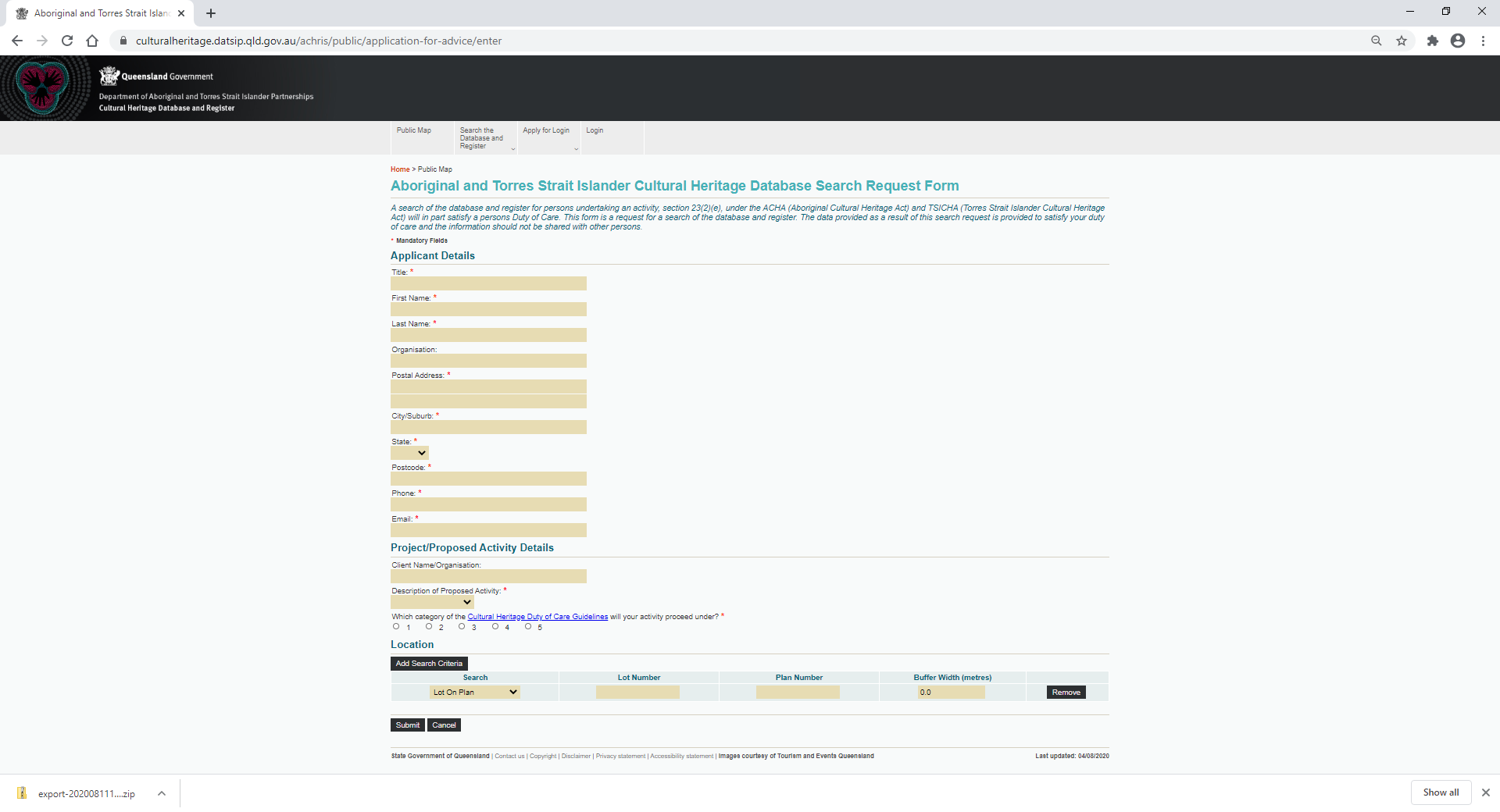Open the Disclaimer footer link
Image resolution: width=1500 pixels, height=812 pixels.
(x=576, y=756)
